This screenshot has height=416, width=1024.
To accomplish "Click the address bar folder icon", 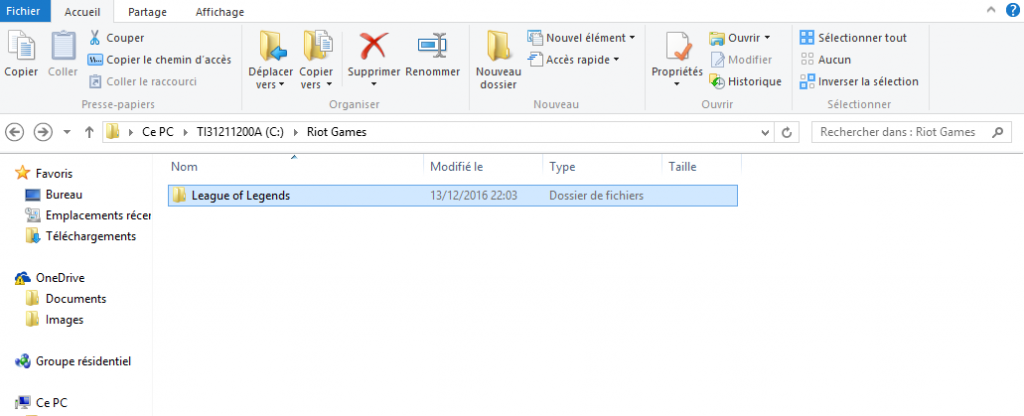I will [113, 132].
